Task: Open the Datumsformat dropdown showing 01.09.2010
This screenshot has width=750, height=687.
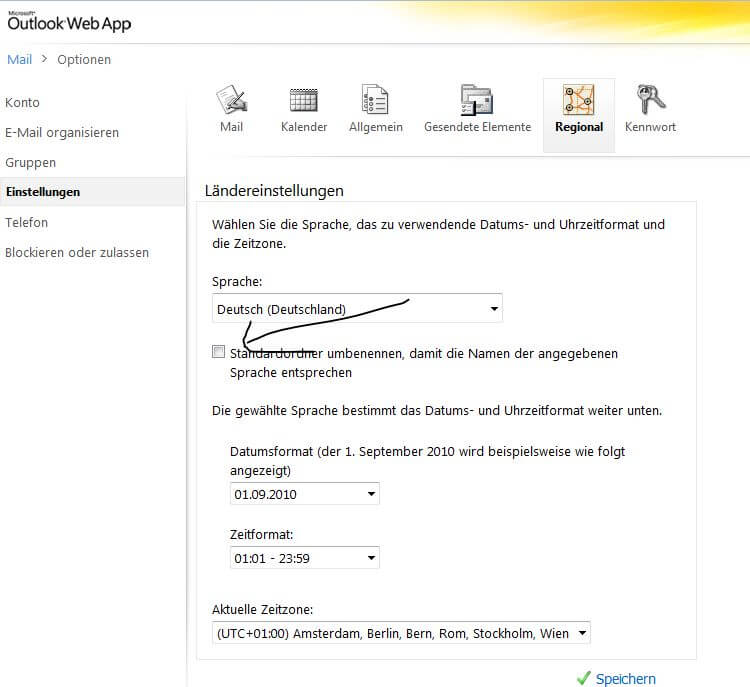Action: 305,494
